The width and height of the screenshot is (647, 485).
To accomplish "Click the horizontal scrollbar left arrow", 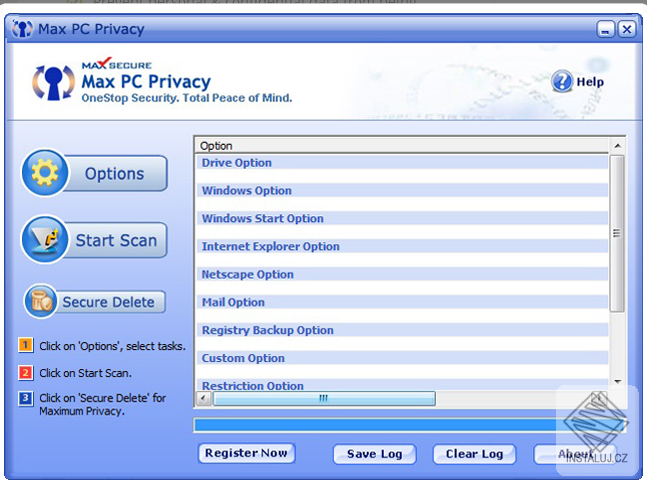I will [x=203, y=399].
